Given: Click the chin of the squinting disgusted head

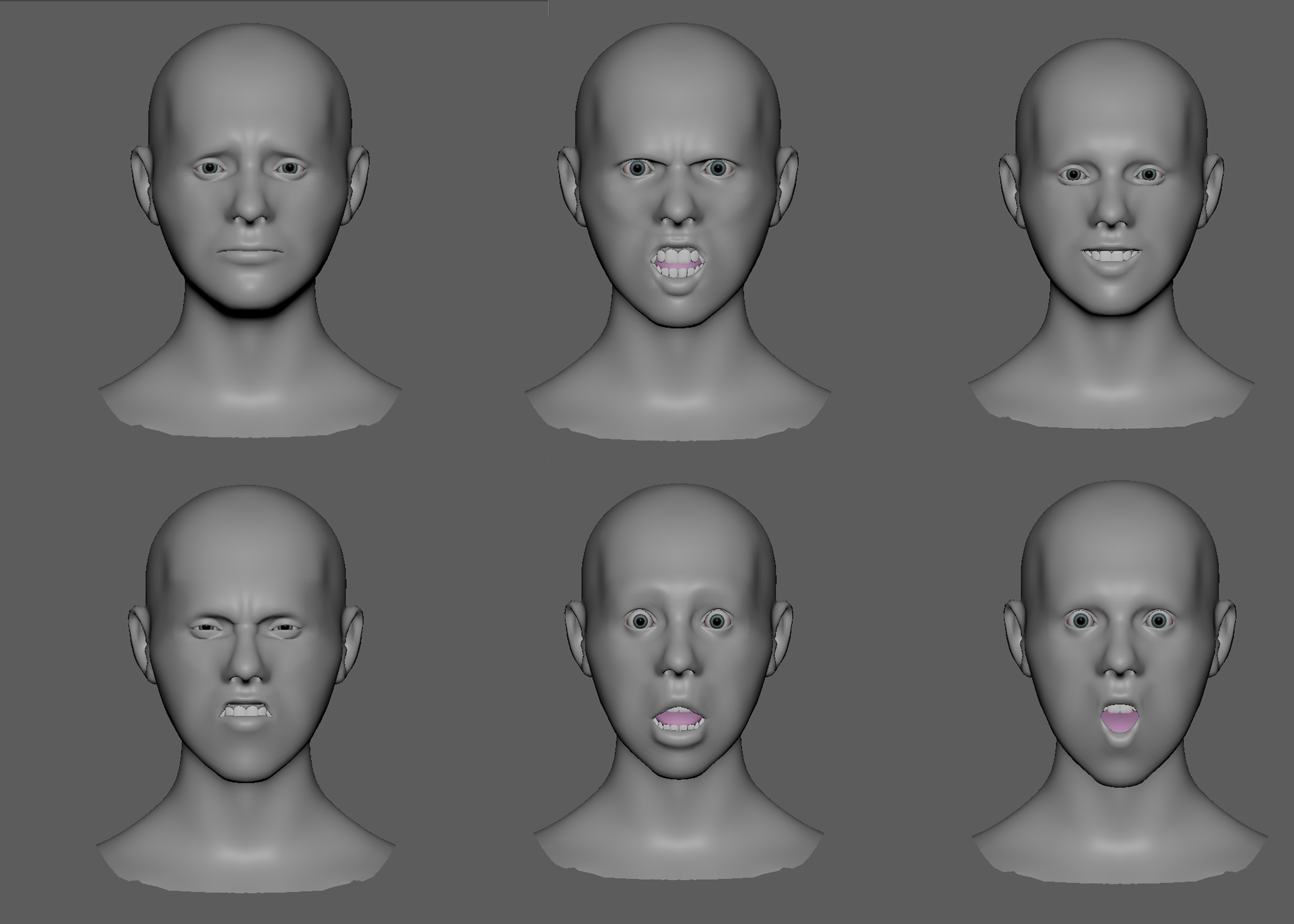Looking at the screenshot, I should [x=245, y=761].
